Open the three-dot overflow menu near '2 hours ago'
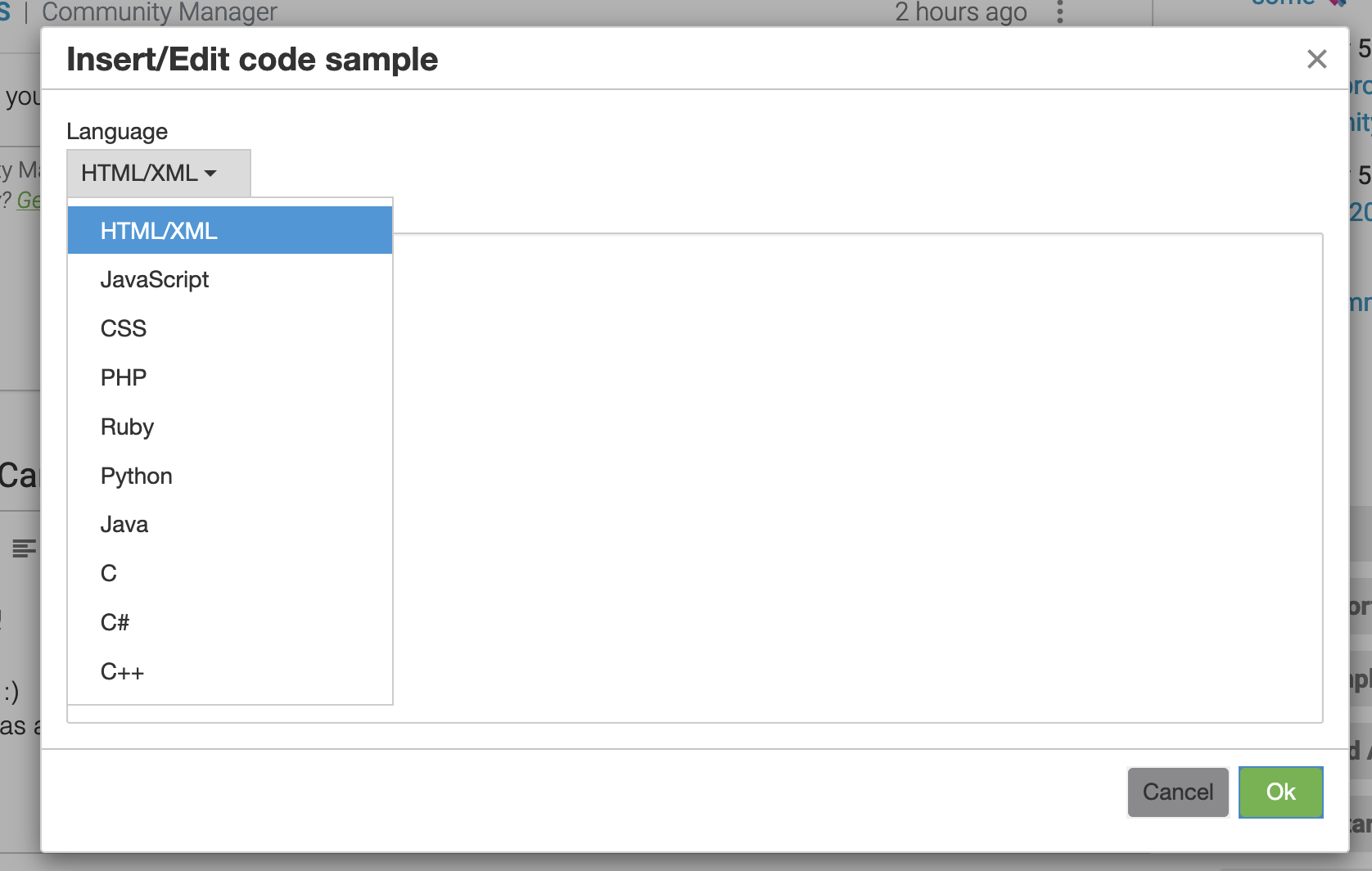The height and width of the screenshot is (871, 1372). click(x=1059, y=11)
